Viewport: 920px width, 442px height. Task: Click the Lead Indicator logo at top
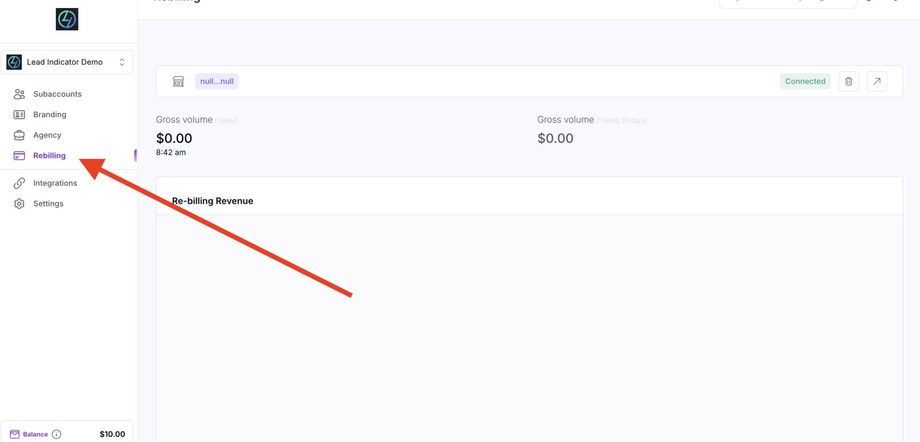pos(68,19)
